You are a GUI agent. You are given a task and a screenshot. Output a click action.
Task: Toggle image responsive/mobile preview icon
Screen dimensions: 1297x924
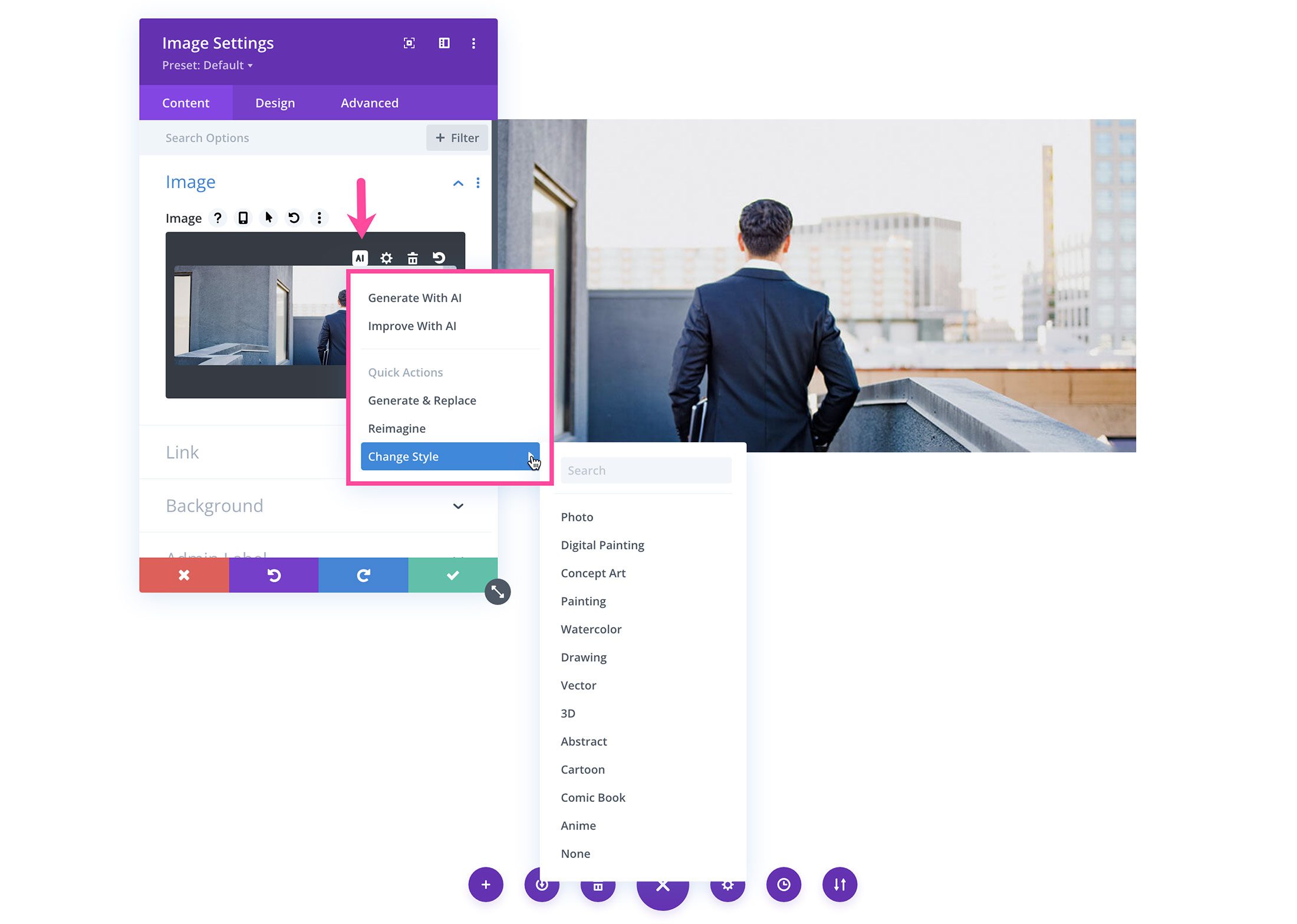pyautogui.click(x=243, y=218)
